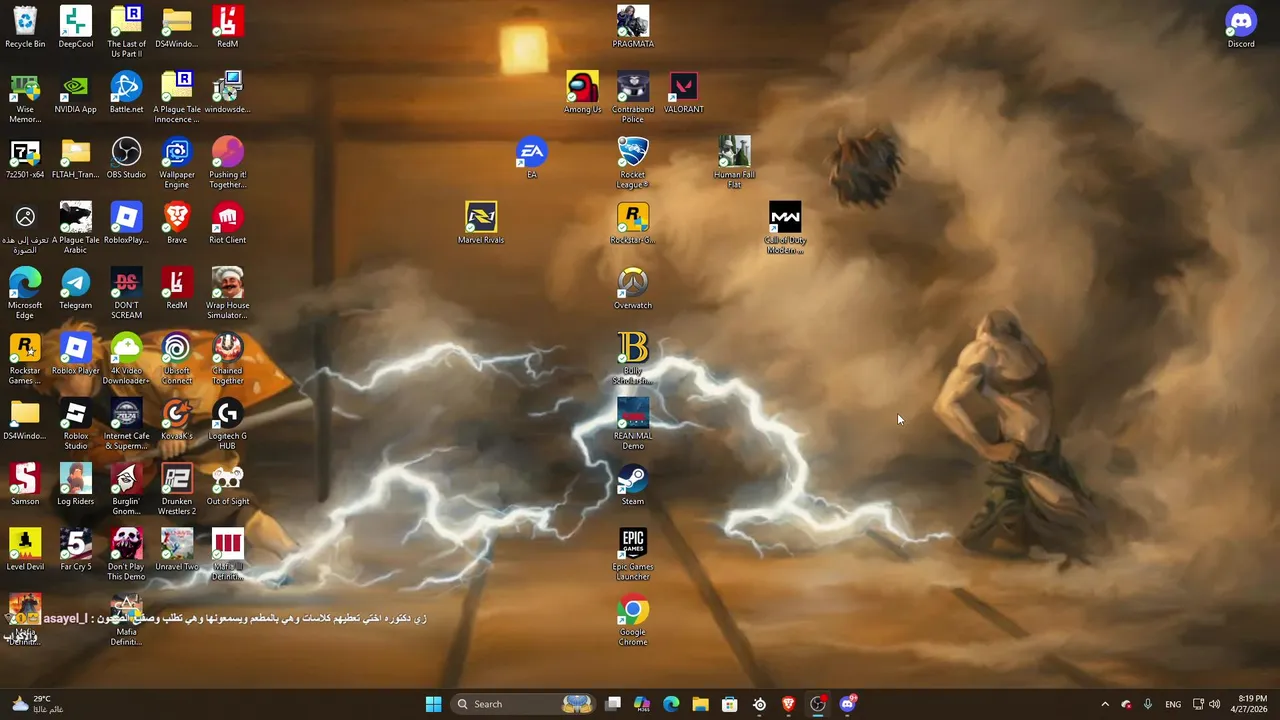Select the windowsde... desktop icon
This screenshot has width=1280, height=720.
[227, 92]
